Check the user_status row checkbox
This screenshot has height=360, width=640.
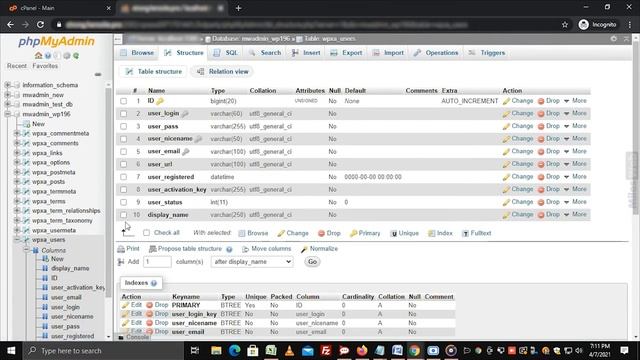(124, 202)
